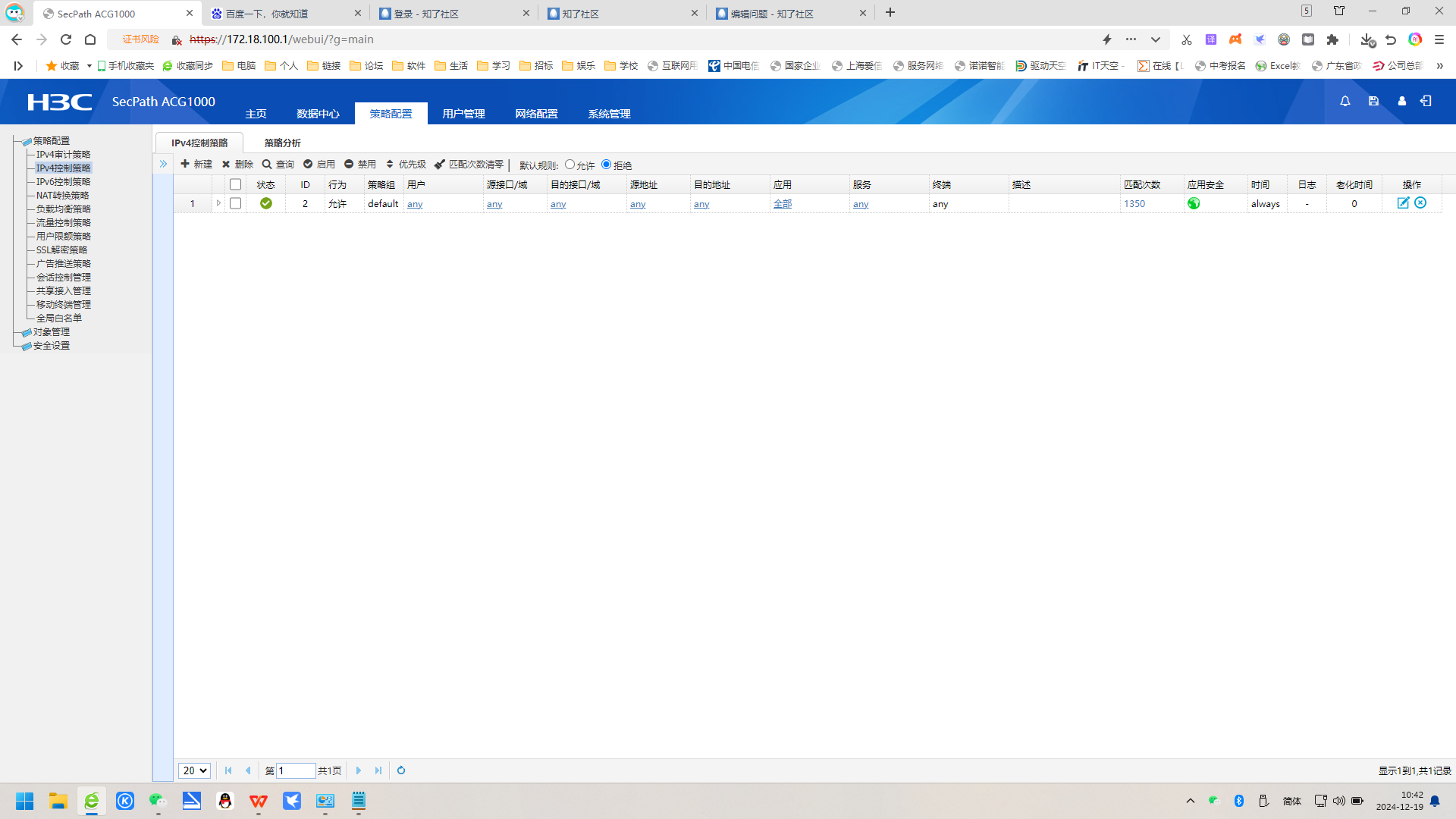
Task: Expand the policy row detail triangle
Action: click(x=218, y=203)
